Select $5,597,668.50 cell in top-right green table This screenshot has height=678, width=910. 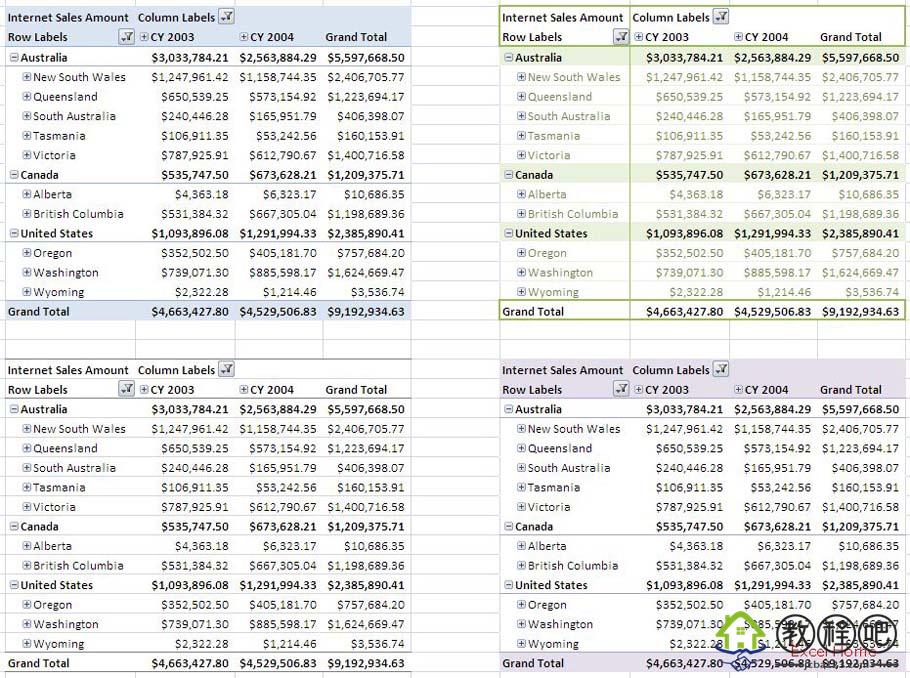(860, 57)
